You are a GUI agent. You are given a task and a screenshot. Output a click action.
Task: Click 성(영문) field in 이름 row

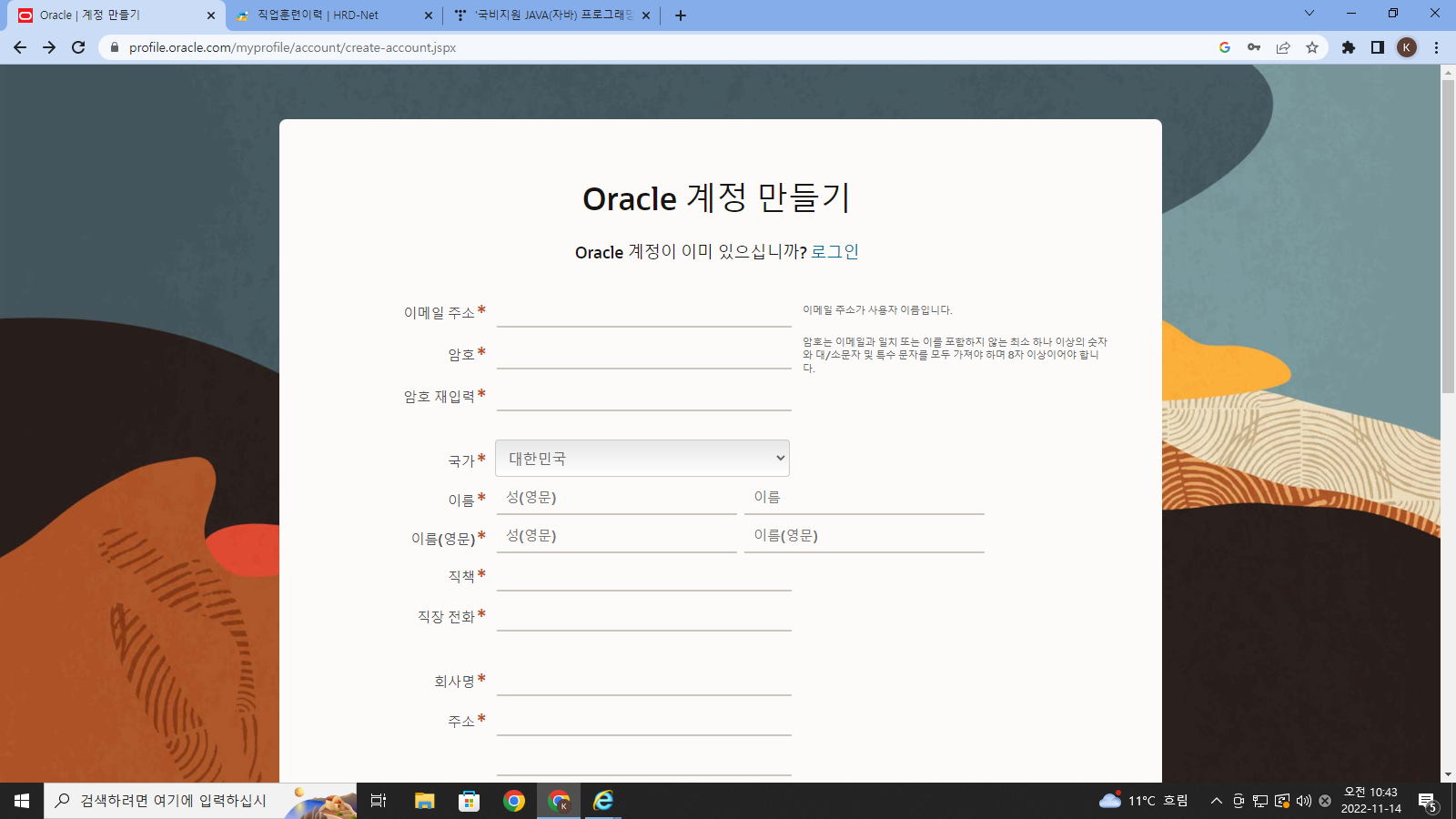[617, 498]
